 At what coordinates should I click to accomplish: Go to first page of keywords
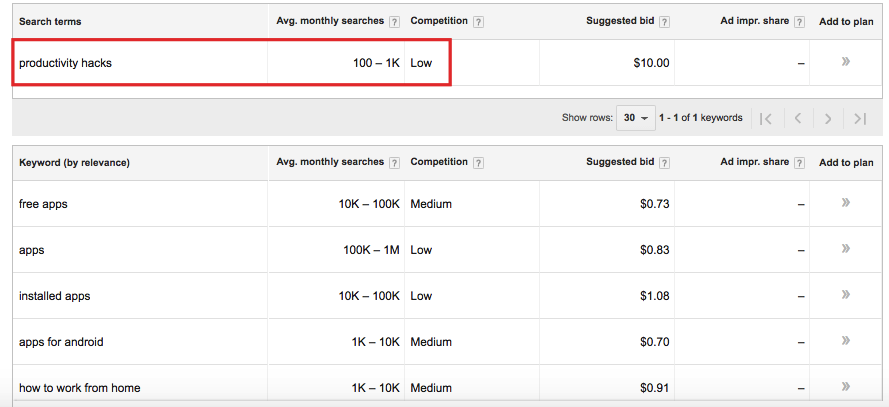(766, 118)
